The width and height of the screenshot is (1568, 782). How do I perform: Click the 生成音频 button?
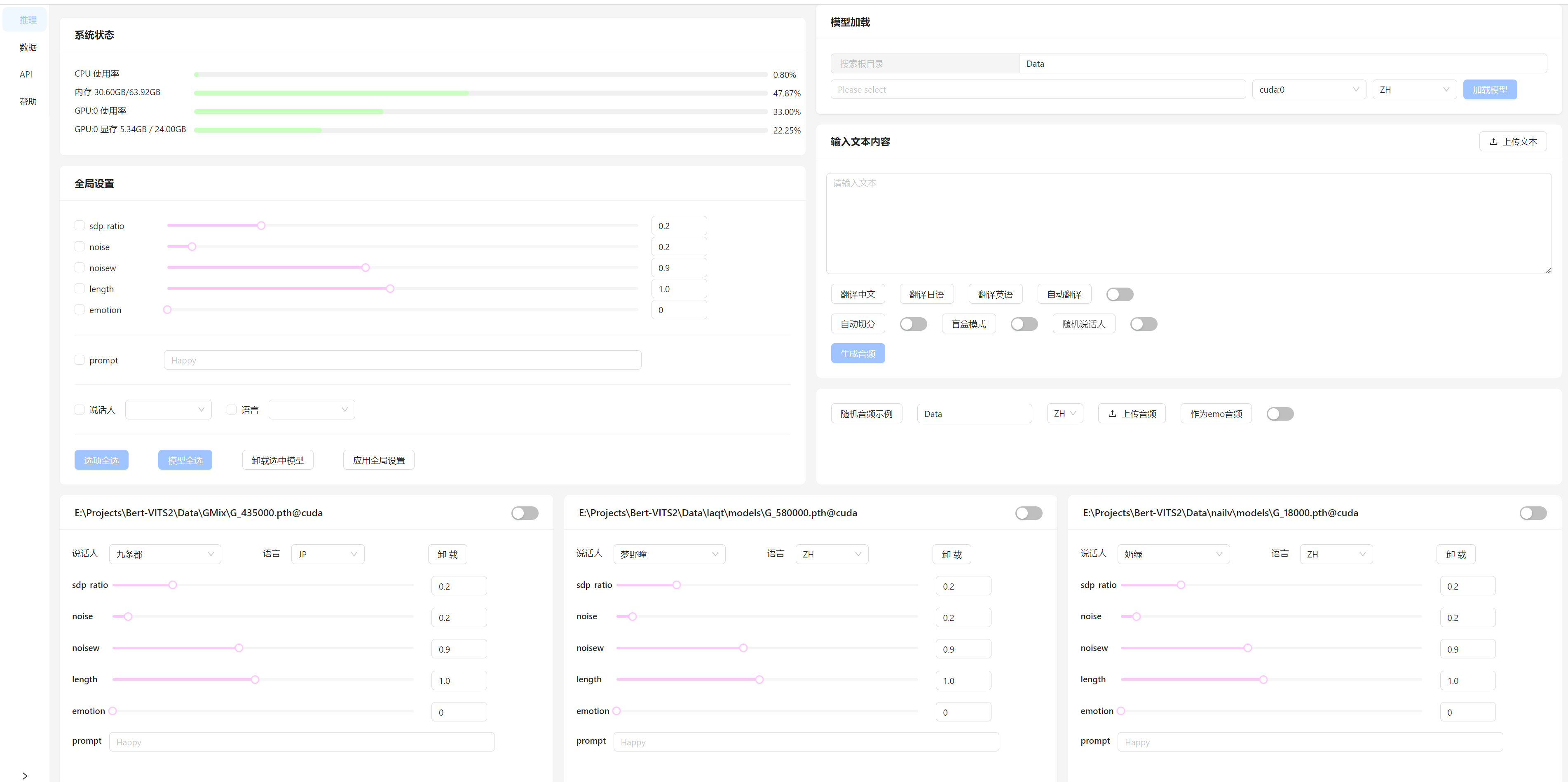coord(857,354)
